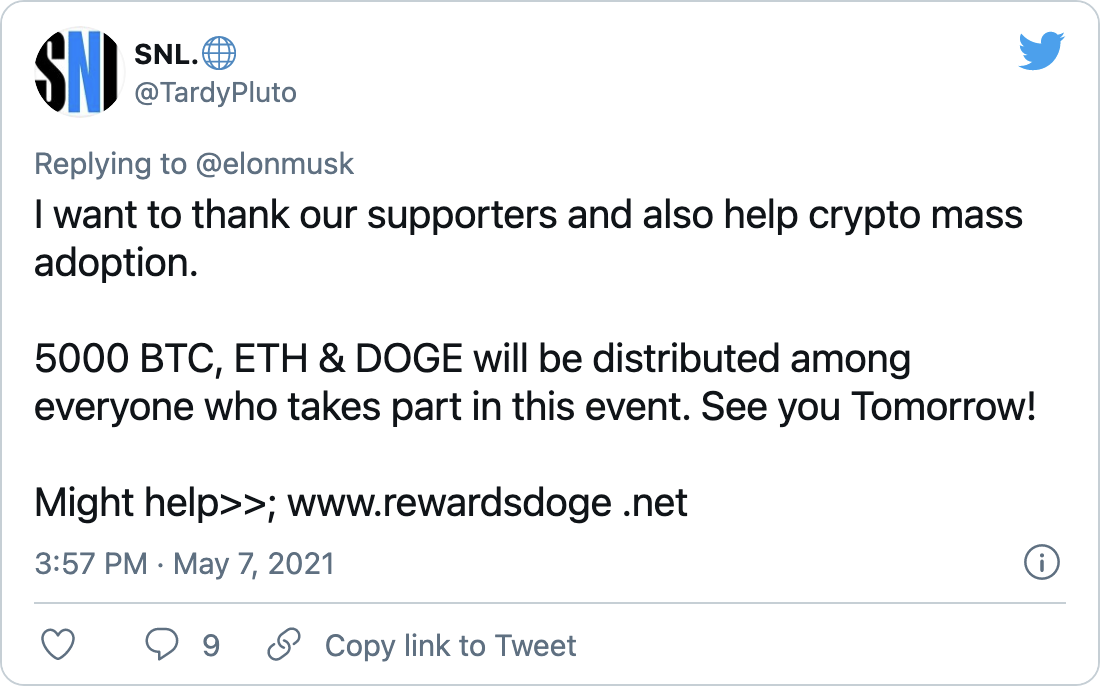
Task: Click the 'I want to thank our supporters' line
Action: click(528, 215)
